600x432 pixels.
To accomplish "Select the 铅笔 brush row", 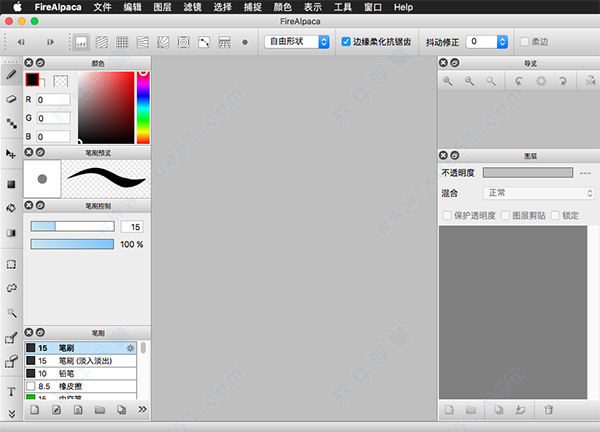I will coord(80,373).
